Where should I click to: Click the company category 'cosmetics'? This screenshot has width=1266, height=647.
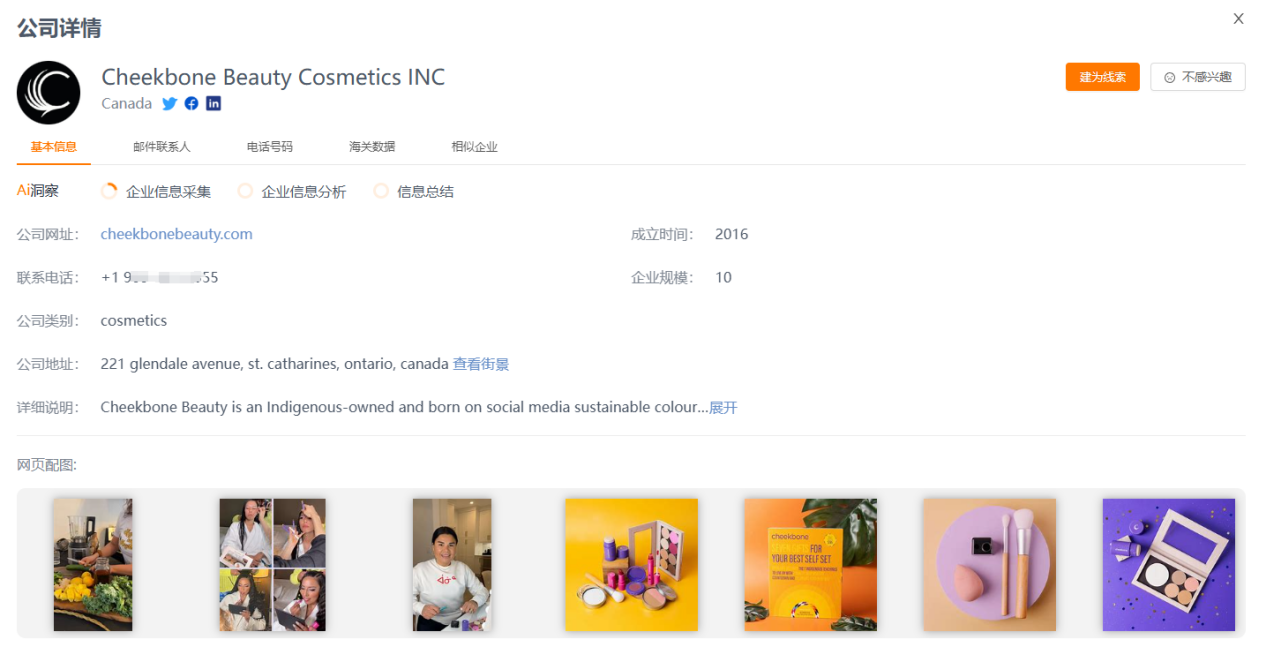click(134, 321)
